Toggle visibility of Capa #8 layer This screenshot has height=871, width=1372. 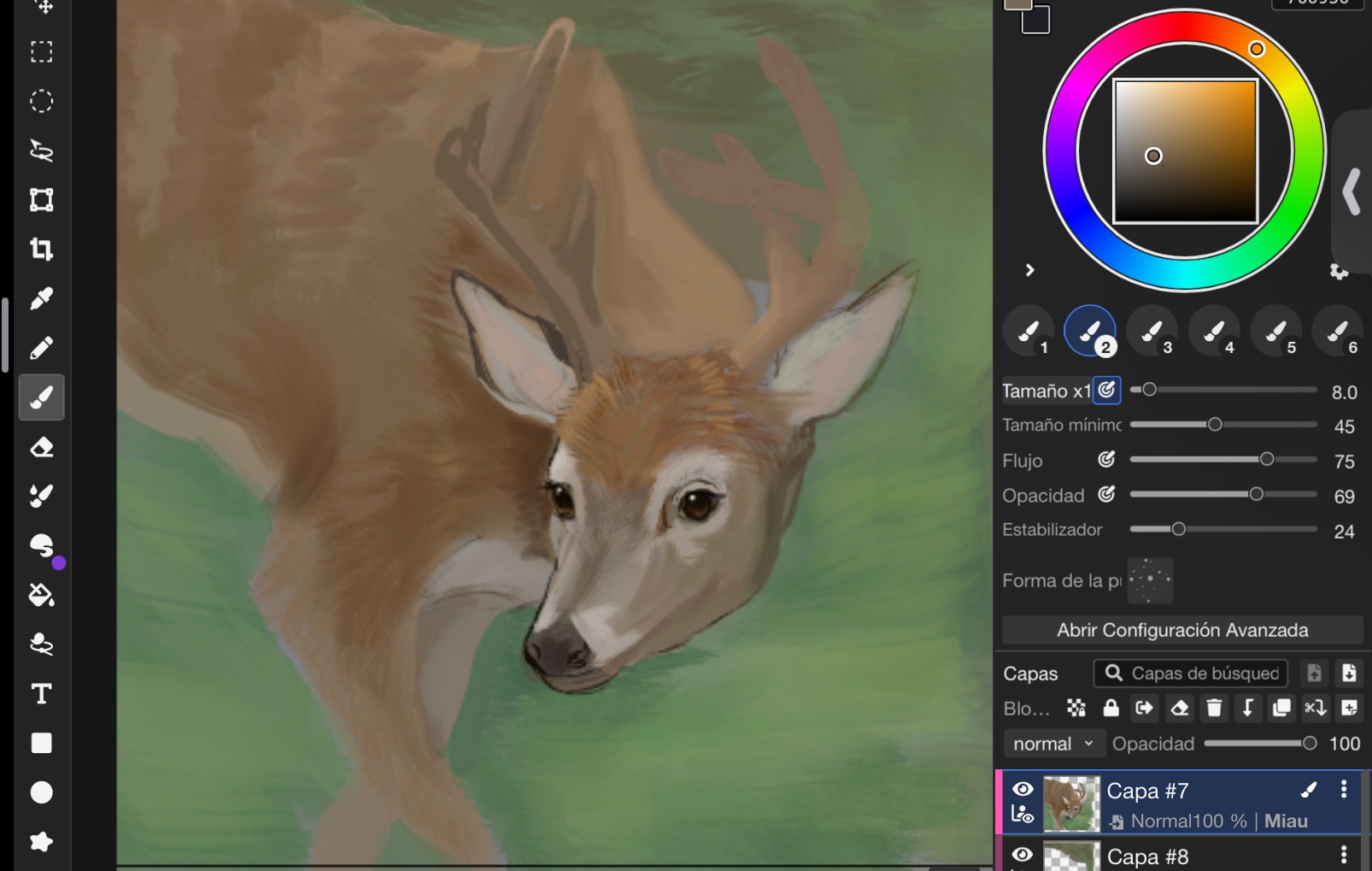click(1023, 855)
